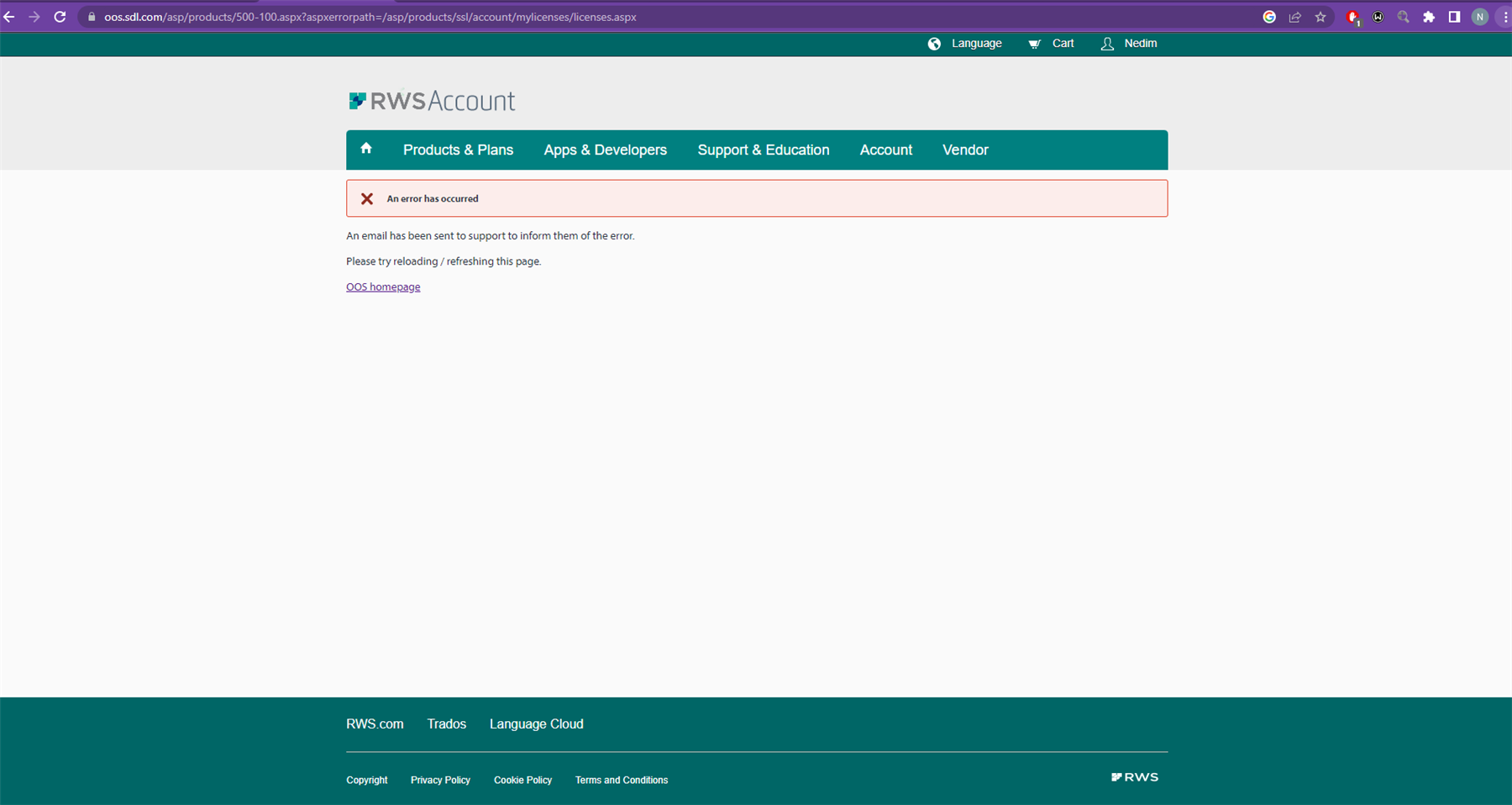Click the share page icon
Viewport: 1512px width, 805px height.
1294,17
